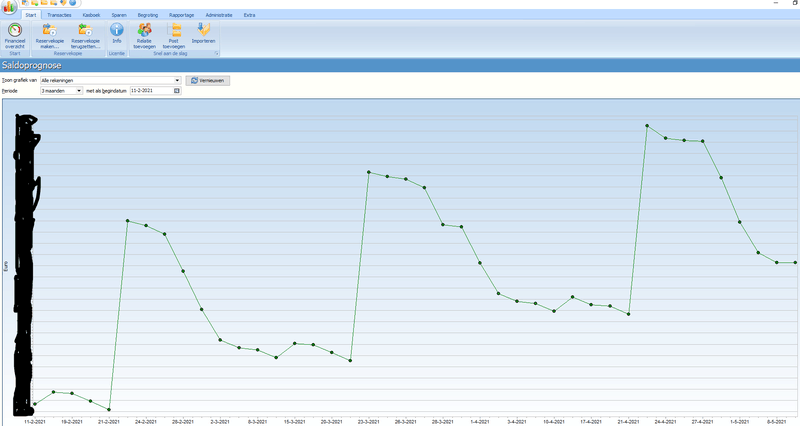Click the 1-4-2021 axis label
This screenshot has height=426, width=800.
[480, 422]
